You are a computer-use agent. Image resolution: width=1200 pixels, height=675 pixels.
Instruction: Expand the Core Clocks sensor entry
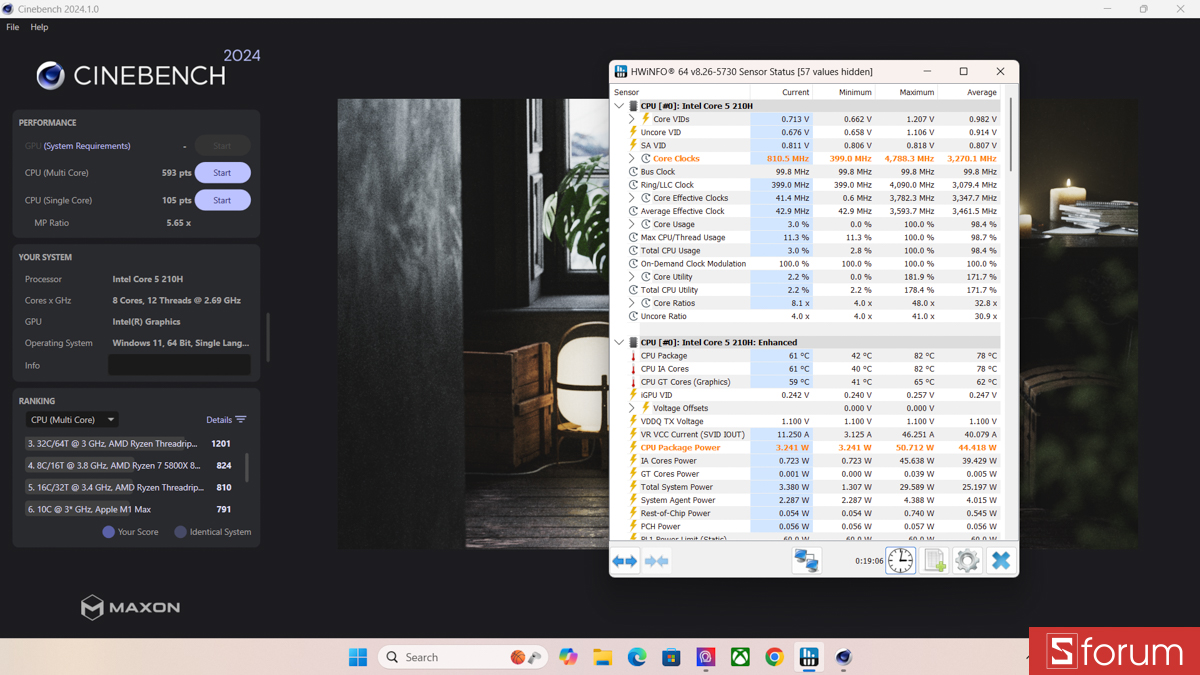[x=632, y=158]
